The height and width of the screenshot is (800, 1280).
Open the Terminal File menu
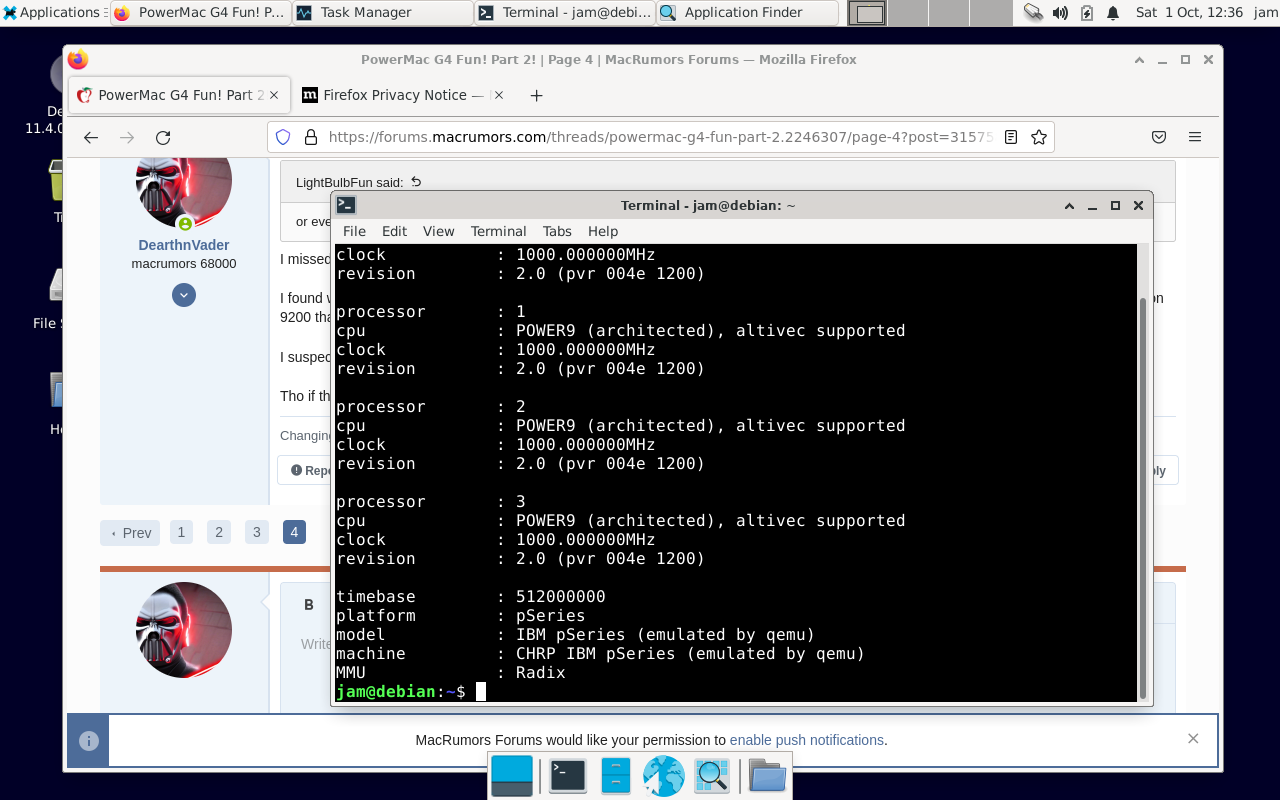[354, 231]
